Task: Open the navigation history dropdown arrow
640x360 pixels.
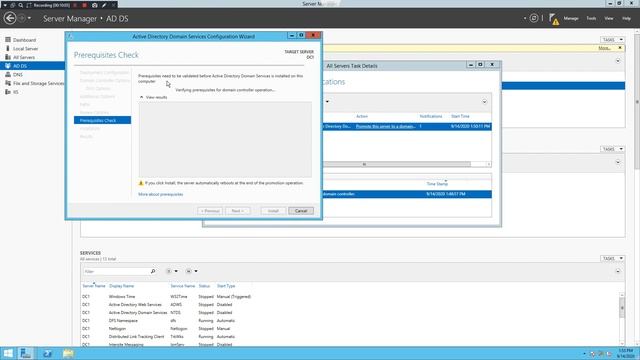Action: [x=29, y=18]
